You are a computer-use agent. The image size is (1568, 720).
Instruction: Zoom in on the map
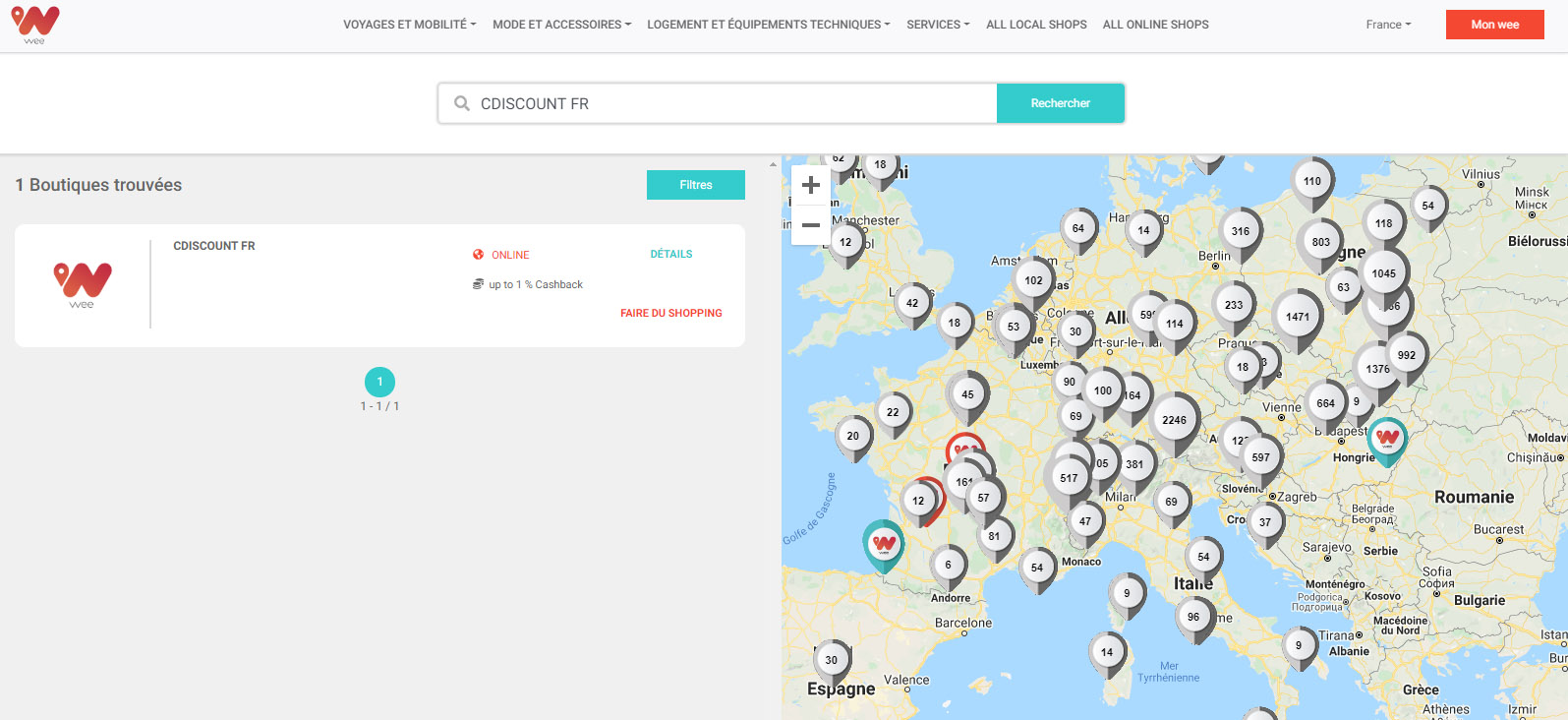coord(811,185)
